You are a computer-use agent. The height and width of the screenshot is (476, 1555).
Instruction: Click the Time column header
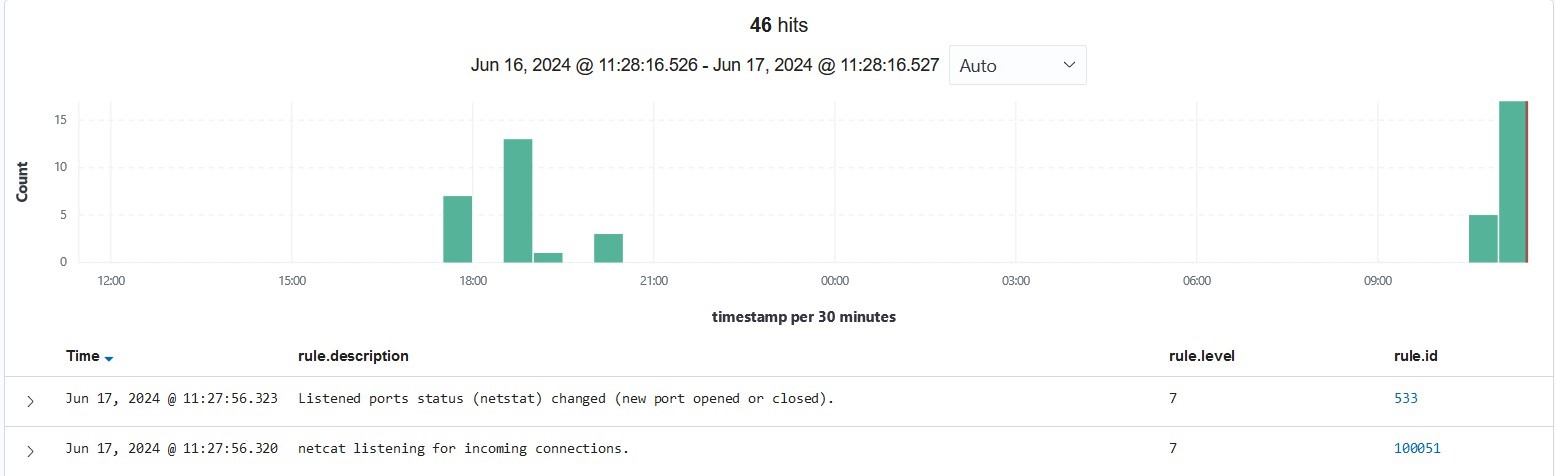[82, 356]
